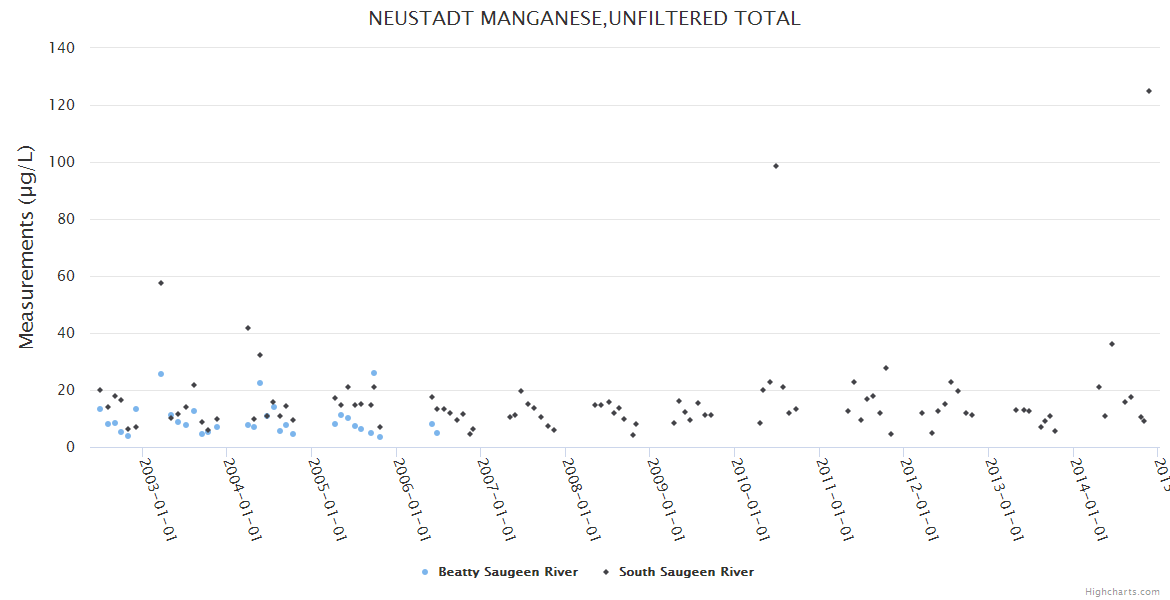The image size is (1170, 600).
Task: Click the 2014-01-01 x-axis label
Action: (x=1087, y=499)
